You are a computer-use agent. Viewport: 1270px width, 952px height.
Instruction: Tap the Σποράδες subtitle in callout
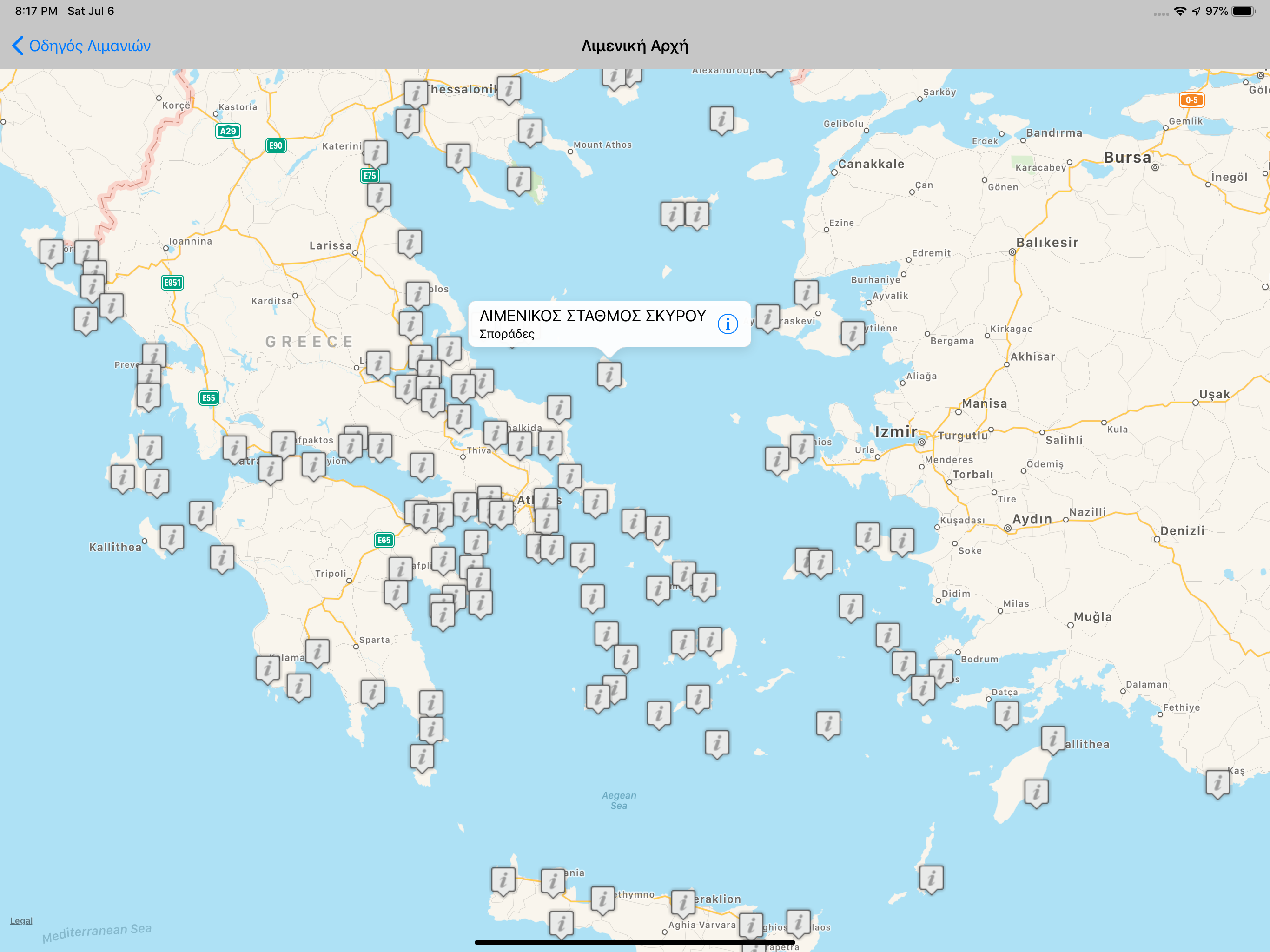(x=506, y=334)
